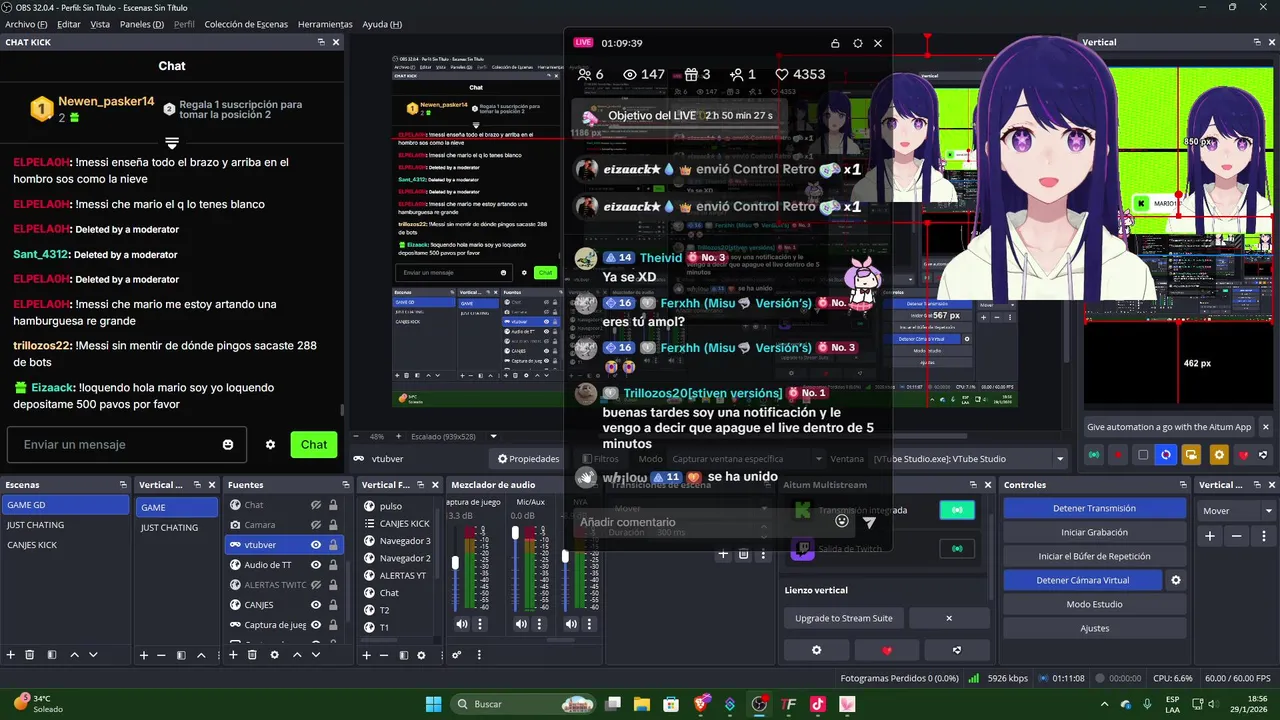Show the Camara source via eye icon
The height and width of the screenshot is (720, 1280).
(315, 525)
